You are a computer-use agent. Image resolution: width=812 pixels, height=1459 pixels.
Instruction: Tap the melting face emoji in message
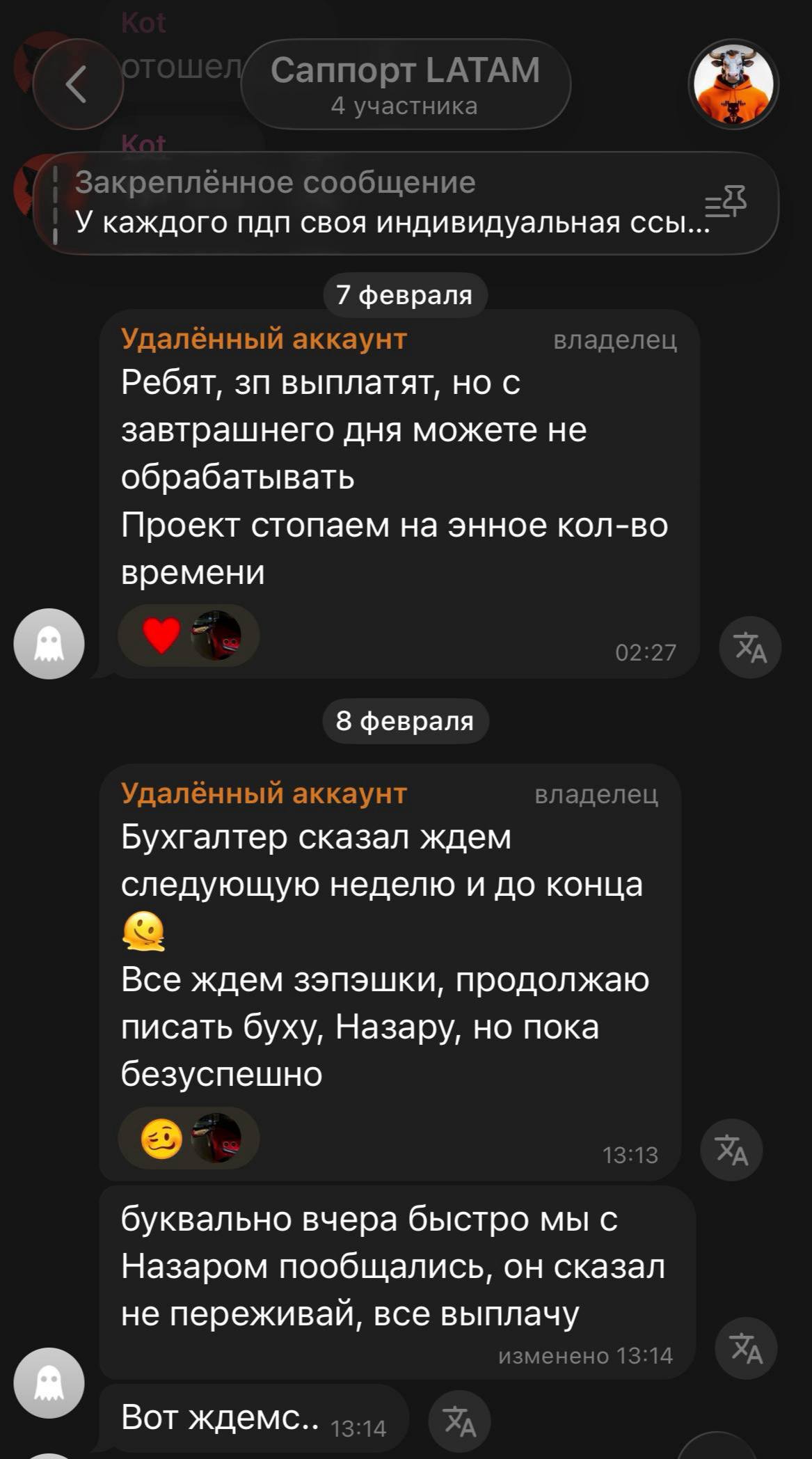[143, 931]
